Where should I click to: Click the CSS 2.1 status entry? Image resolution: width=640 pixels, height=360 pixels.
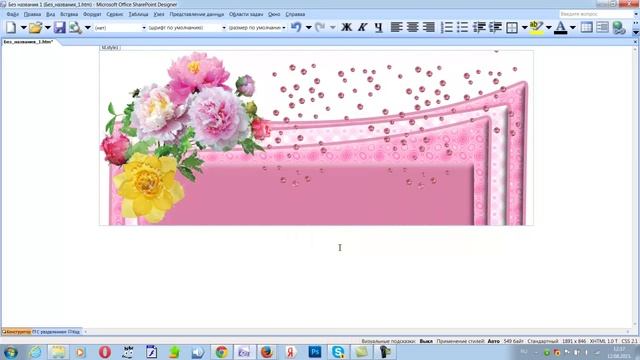tap(629, 341)
